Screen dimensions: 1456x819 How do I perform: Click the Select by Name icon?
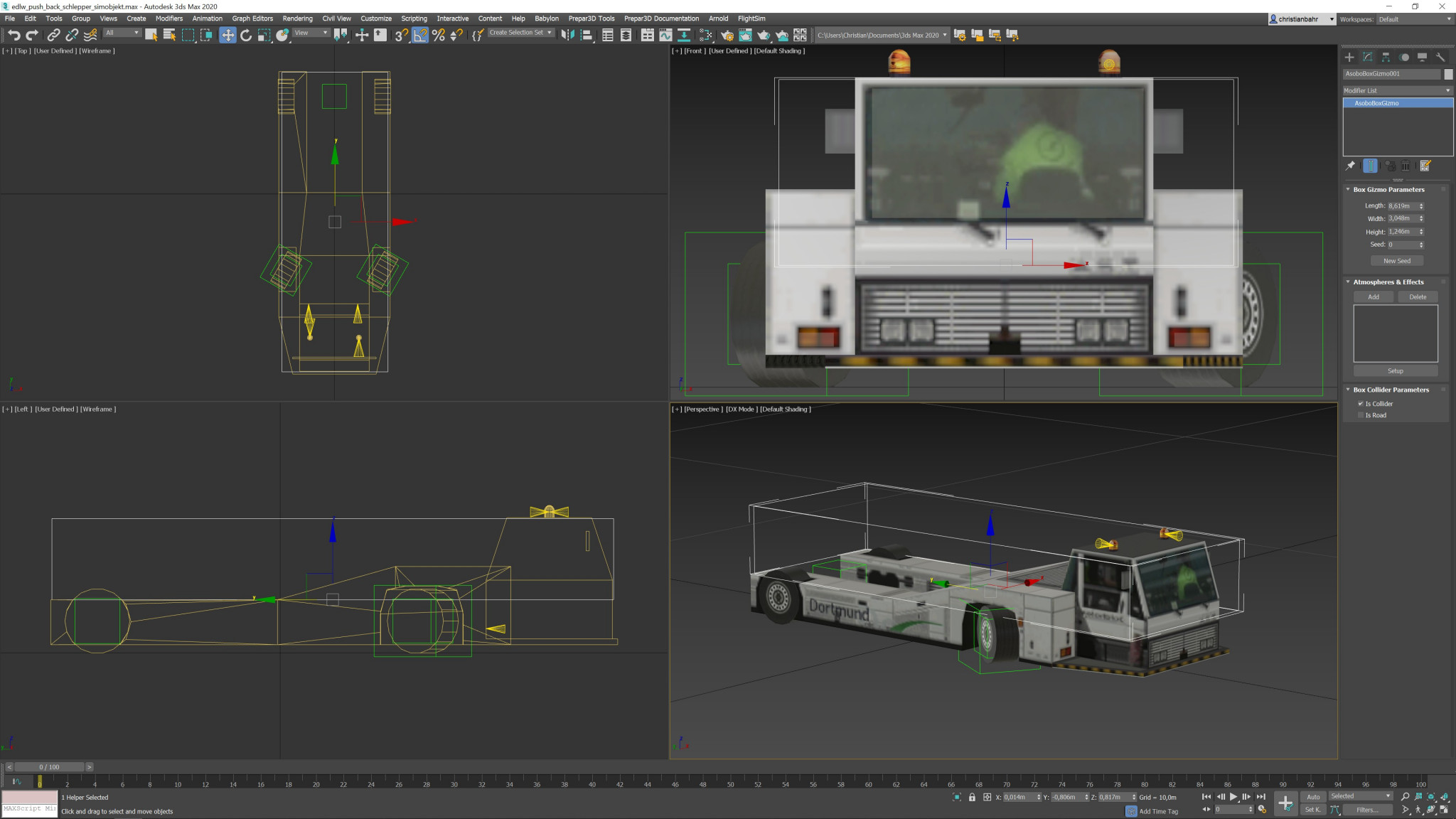pyautogui.click(x=168, y=34)
